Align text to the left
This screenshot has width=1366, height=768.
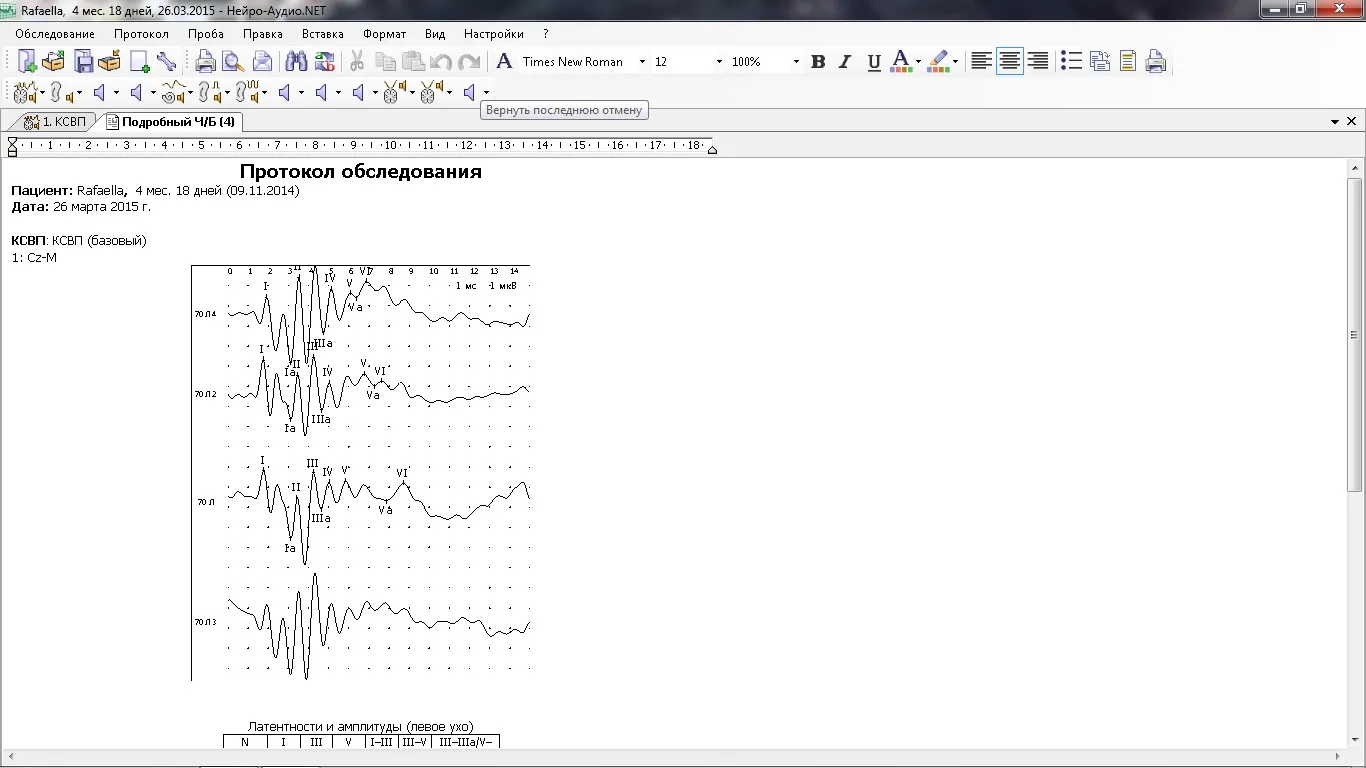click(981, 62)
